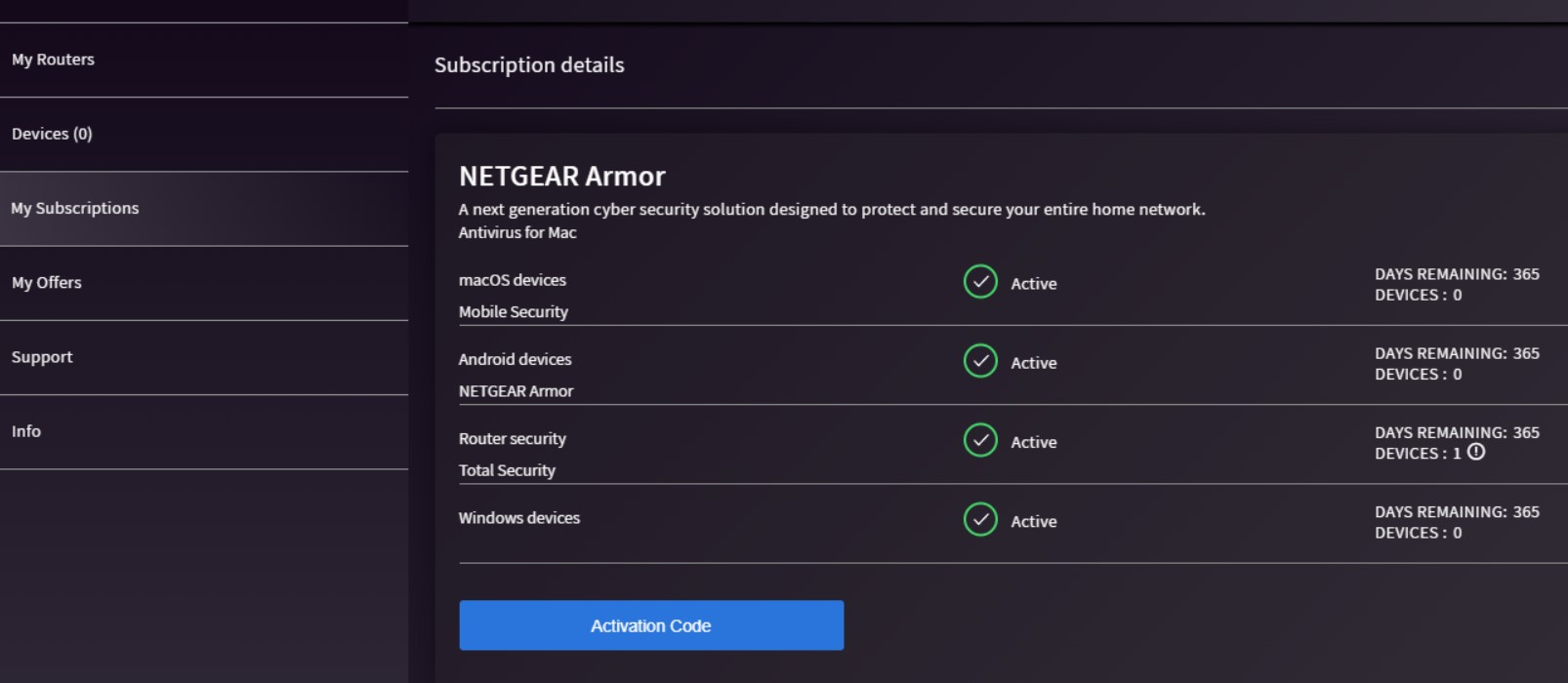Click DEVICES : 0 in Windows devices row
The width and height of the screenshot is (1568, 683).
(1419, 533)
